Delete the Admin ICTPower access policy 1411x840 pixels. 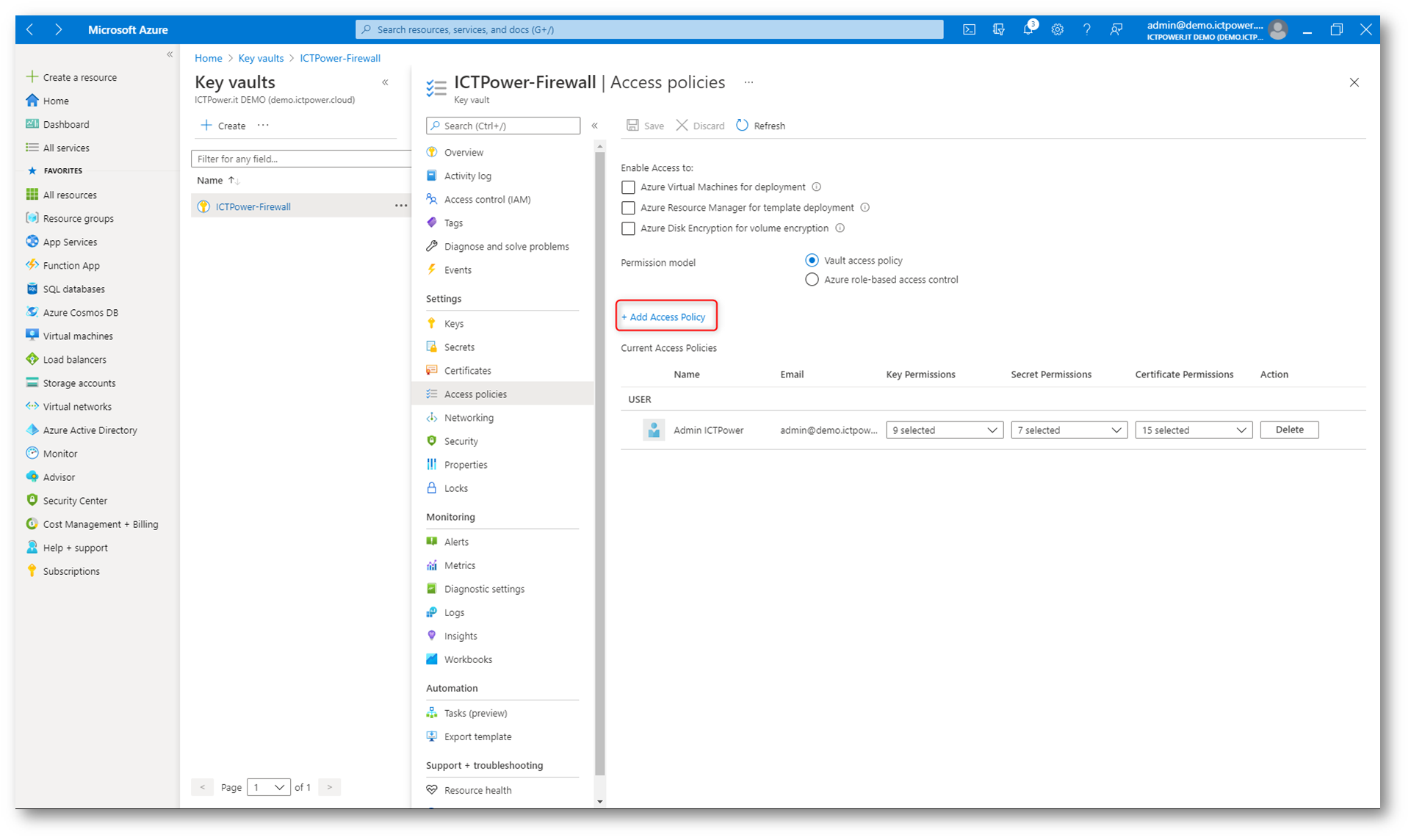point(1289,430)
